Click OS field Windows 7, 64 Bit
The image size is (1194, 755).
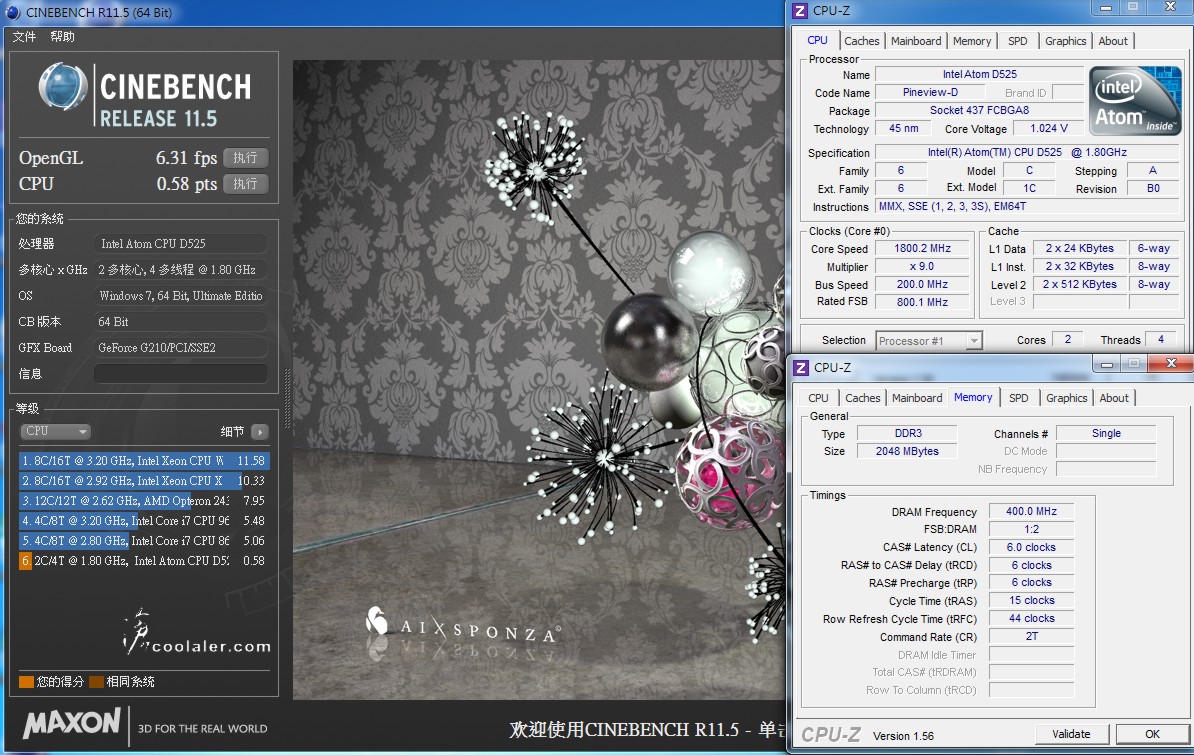[x=180, y=296]
